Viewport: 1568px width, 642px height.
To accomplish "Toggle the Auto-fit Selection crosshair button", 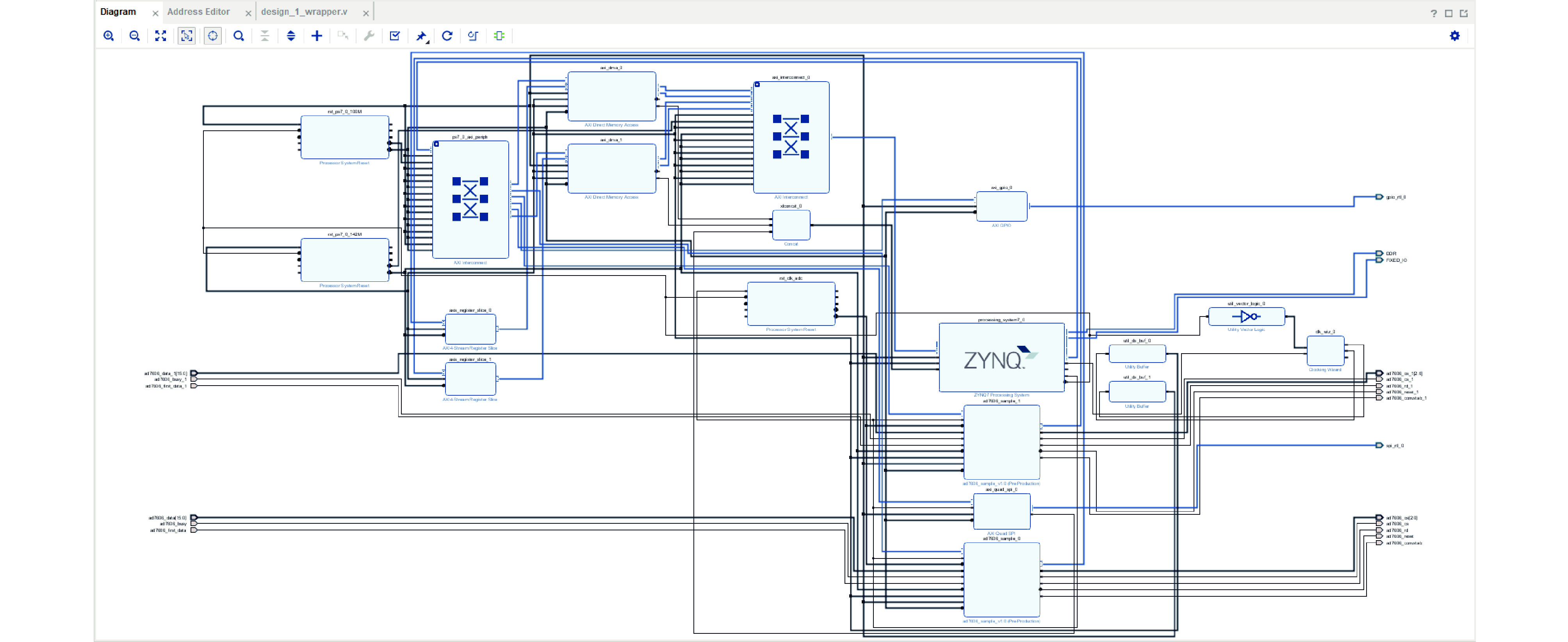I will coord(212,36).
